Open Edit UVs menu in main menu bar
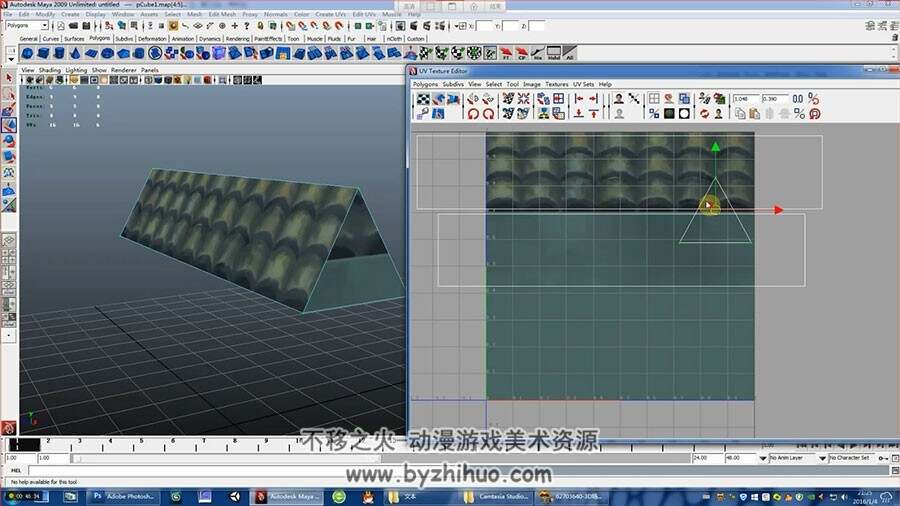 [364, 14]
